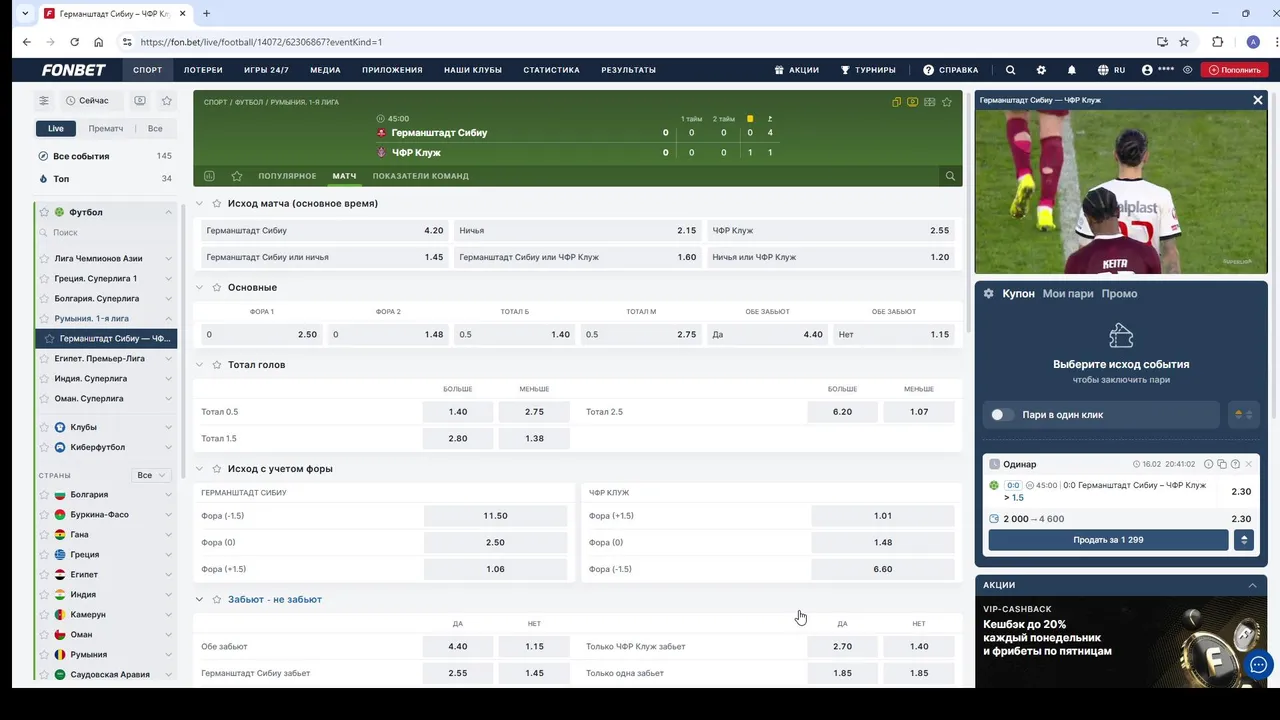Collapse the Исход с учетом форы section
The height and width of the screenshot is (720, 1280).
199,469
